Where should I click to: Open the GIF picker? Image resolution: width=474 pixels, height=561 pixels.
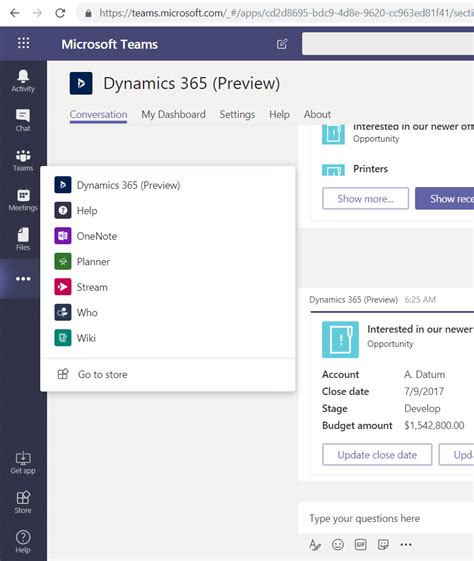[x=361, y=545]
